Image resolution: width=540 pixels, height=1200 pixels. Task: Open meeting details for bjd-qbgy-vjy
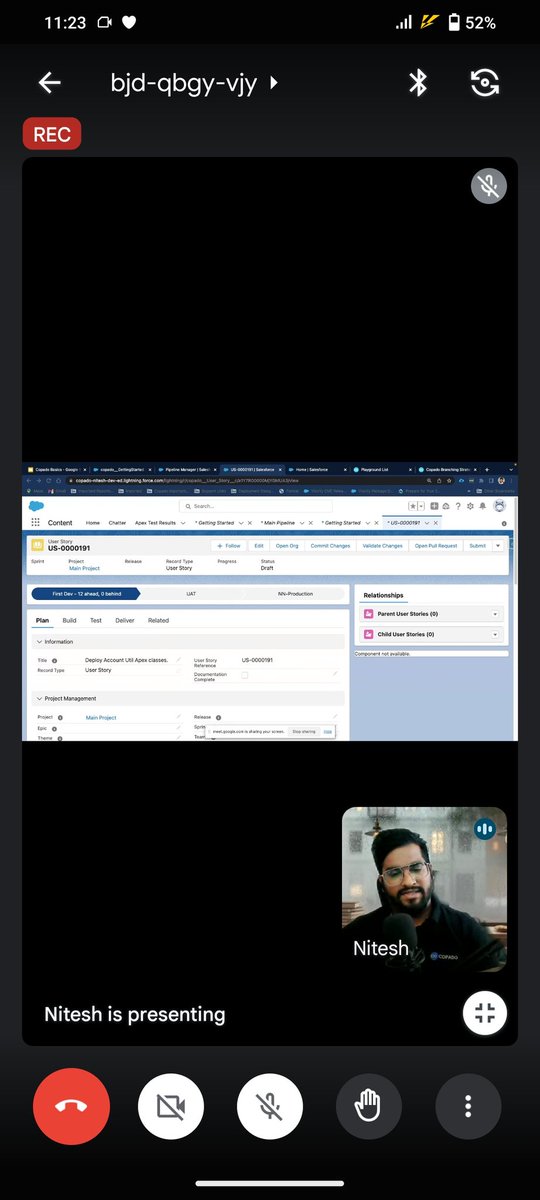click(x=194, y=83)
